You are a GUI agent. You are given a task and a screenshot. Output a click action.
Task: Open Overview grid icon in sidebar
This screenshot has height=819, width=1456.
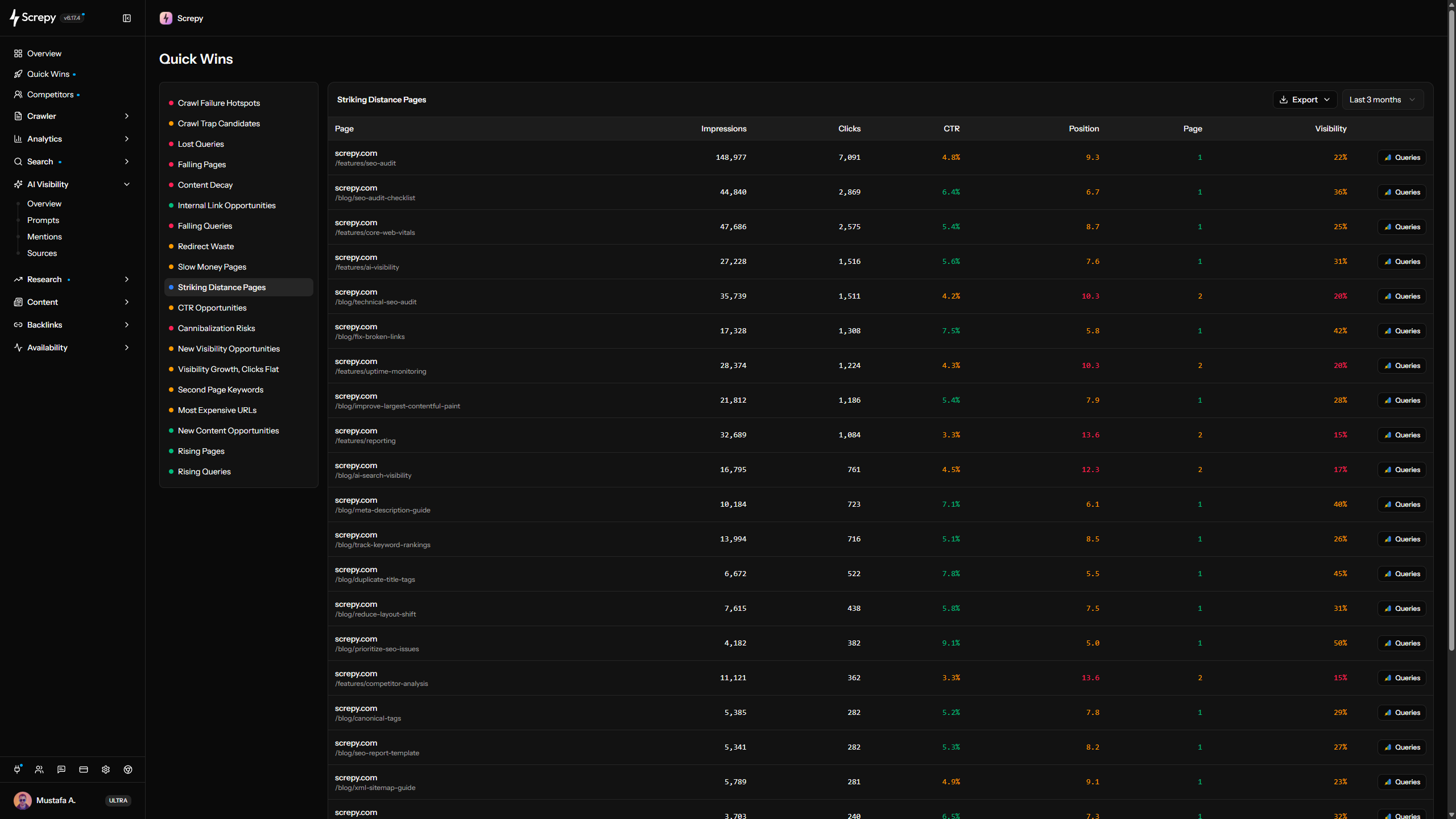coord(18,53)
